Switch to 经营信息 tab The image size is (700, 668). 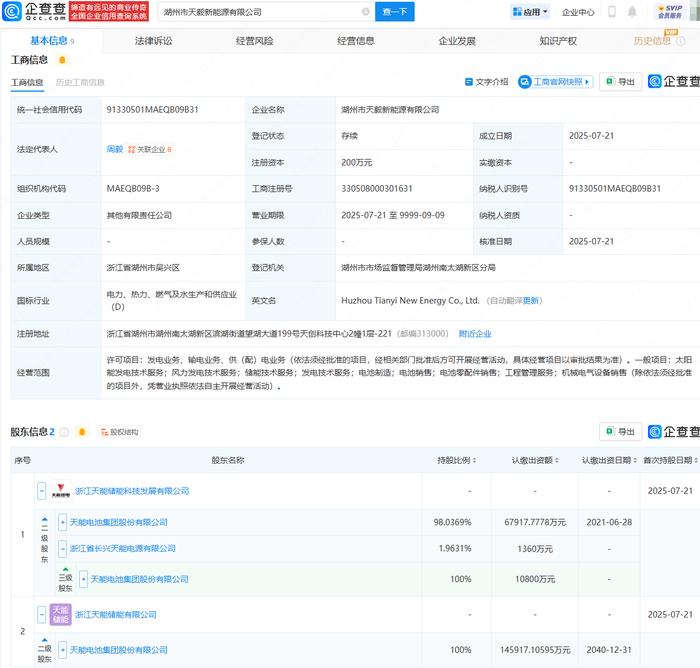(x=356, y=41)
